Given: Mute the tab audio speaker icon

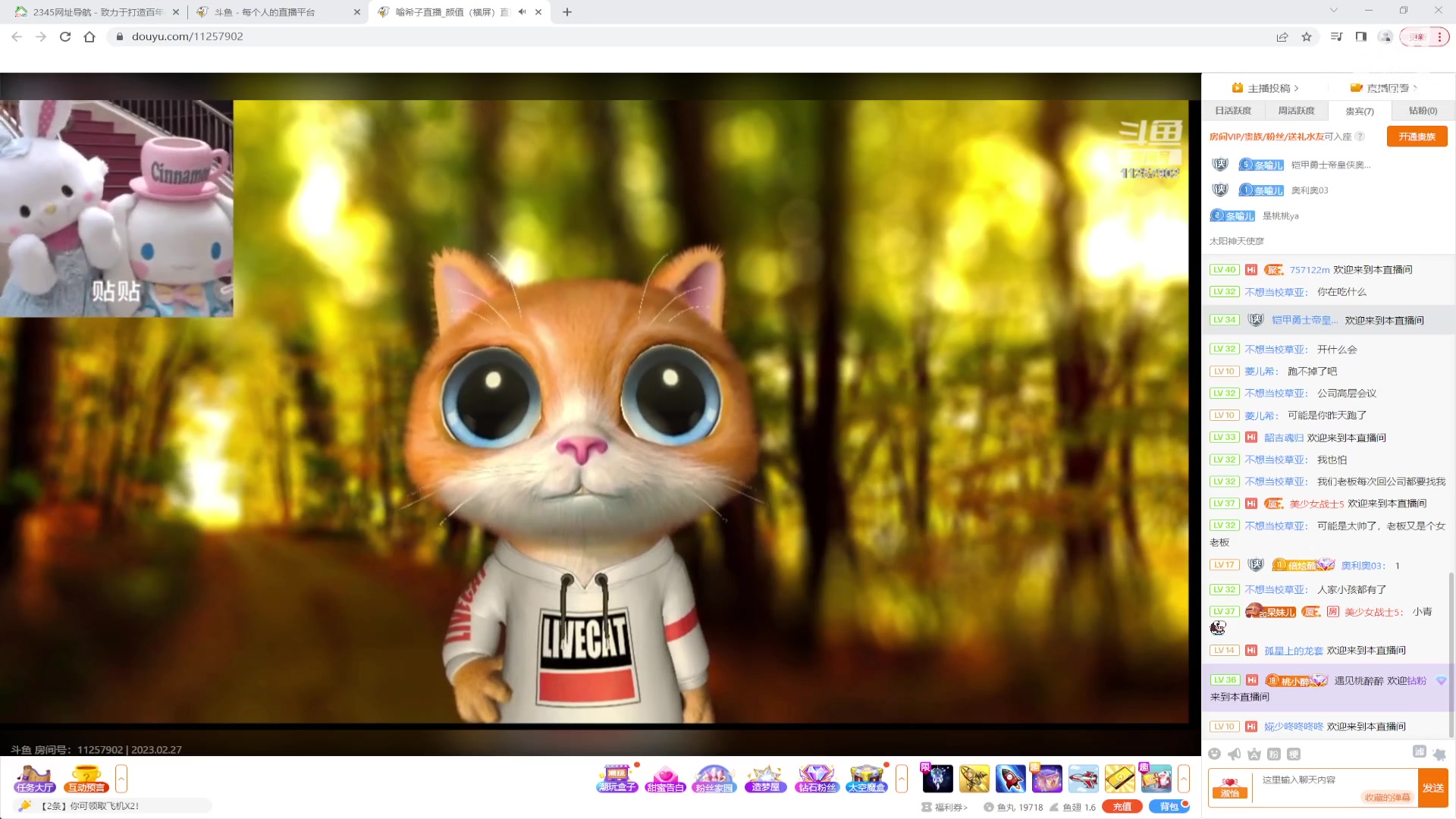Looking at the screenshot, I should click(x=522, y=12).
